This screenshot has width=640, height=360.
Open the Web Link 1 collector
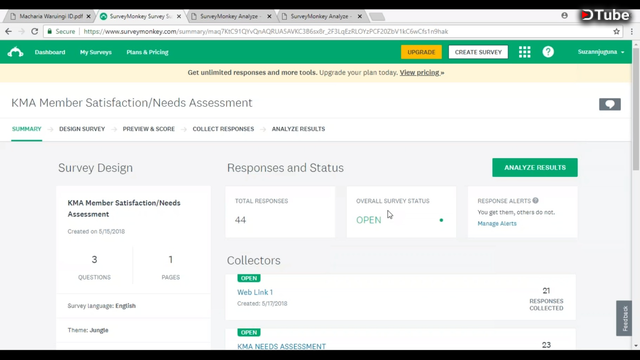(x=255, y=292)
